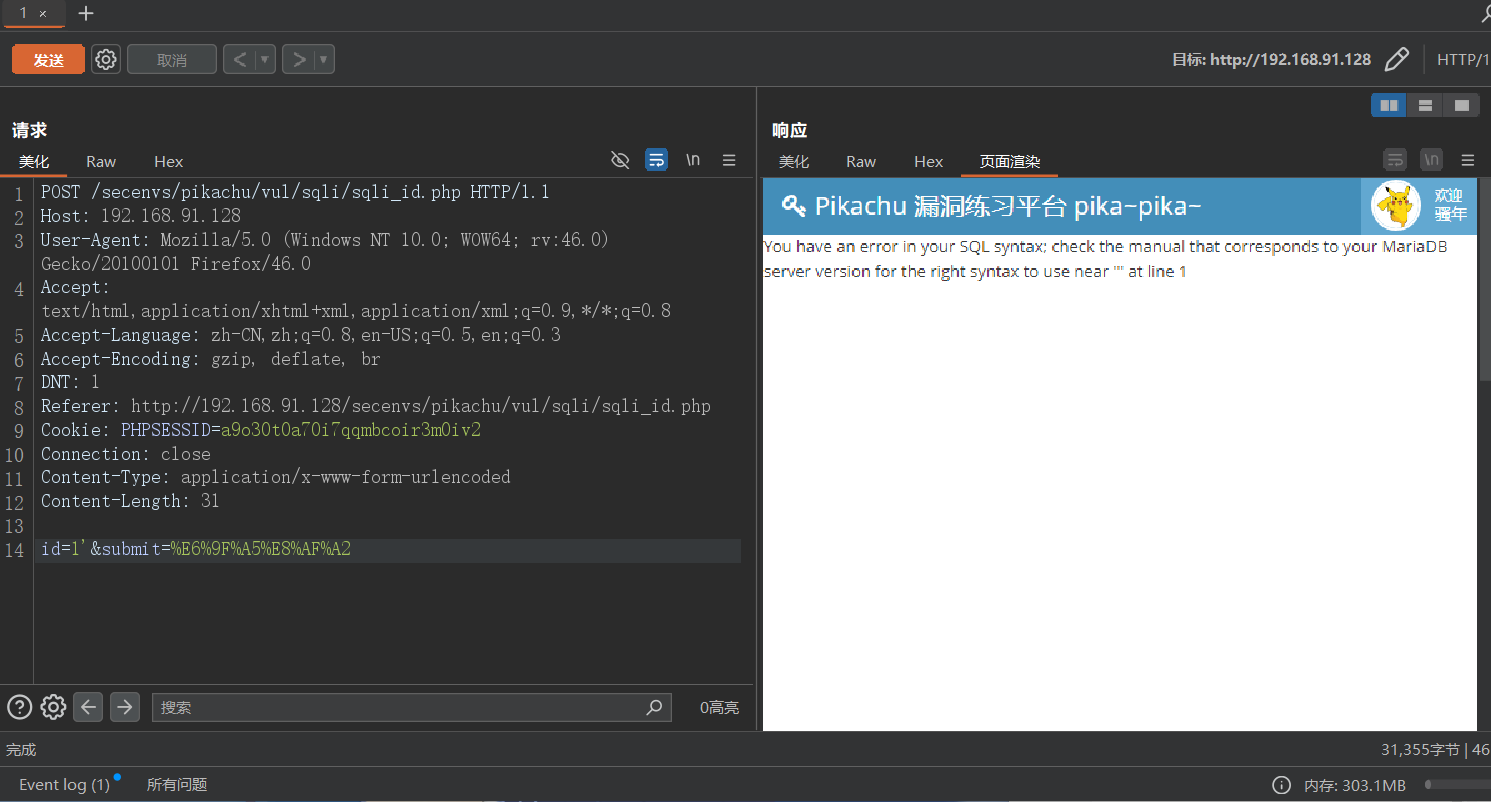The width and height of the screenshot is (1491, 802).
Task: Click the Host: 192.168.91.128 header line
Action: tap(141, 216)
